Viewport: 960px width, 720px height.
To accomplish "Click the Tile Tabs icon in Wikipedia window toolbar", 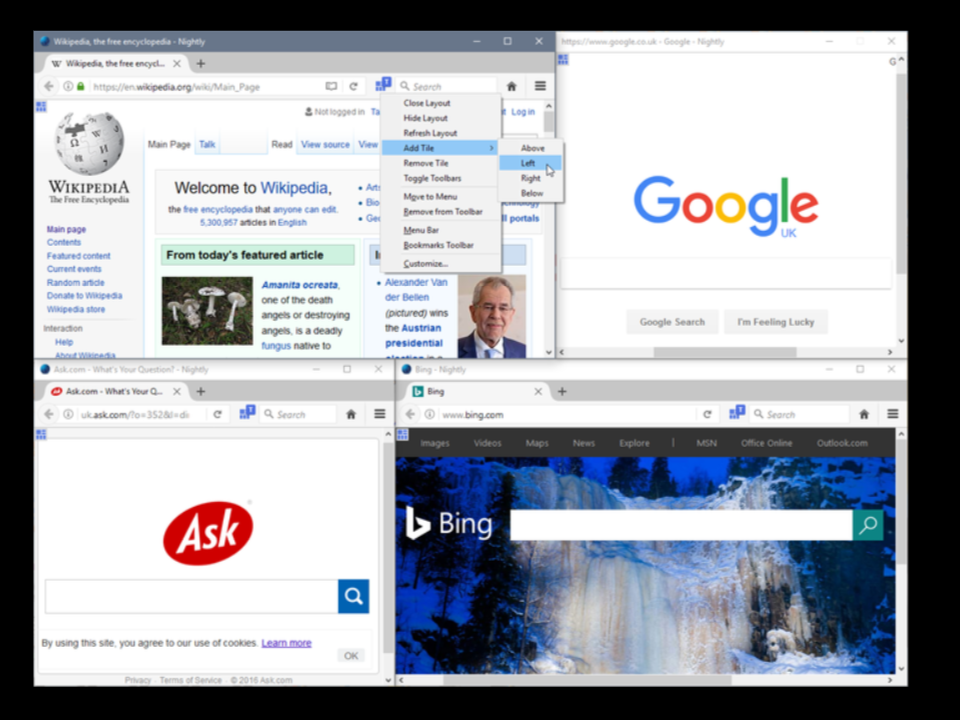I will pyautogui.click(x=383, y=84).
